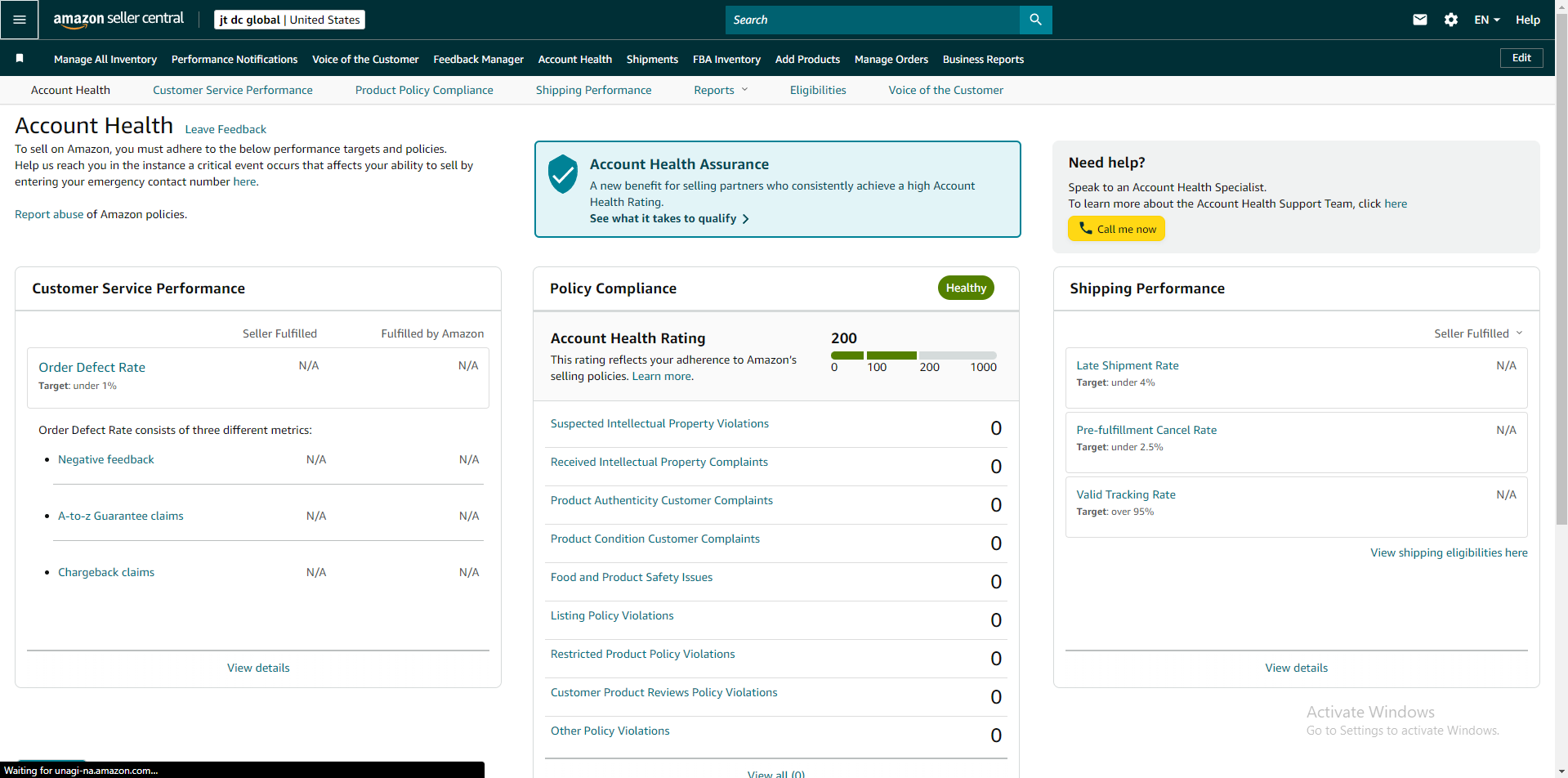The width and height of the screenshot is (1568, 778).
Task: Open the Help link in the header
Action: point(1527,20)
